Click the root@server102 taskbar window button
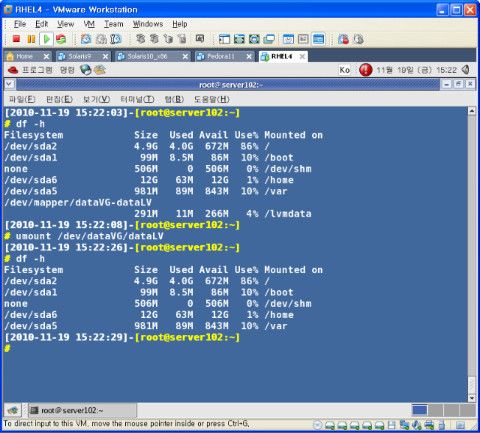Viewport: 480px width, 433px height. [x=82, y=410]
